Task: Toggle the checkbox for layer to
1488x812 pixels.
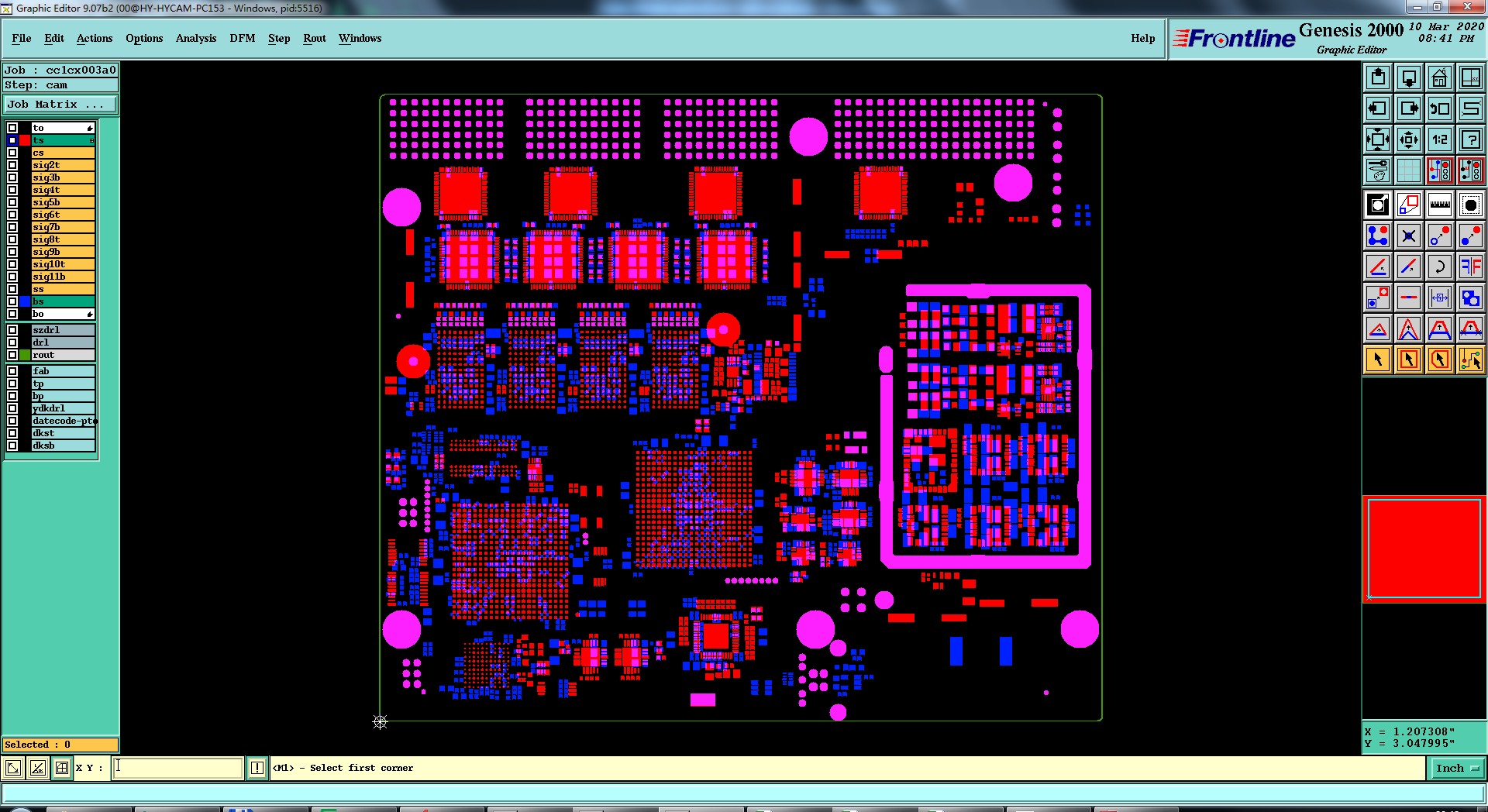Action: [12, 128]
